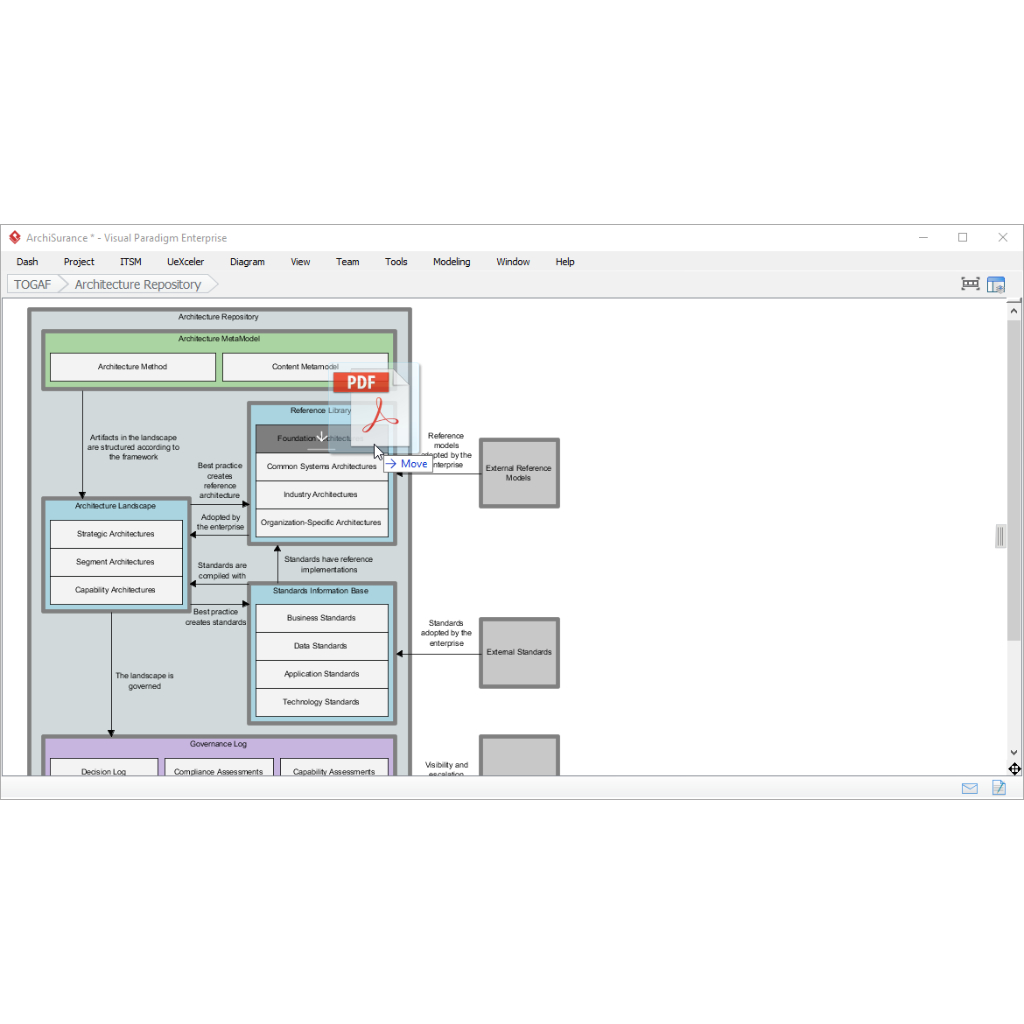Open the Project menu

click(x=79, y=262)
